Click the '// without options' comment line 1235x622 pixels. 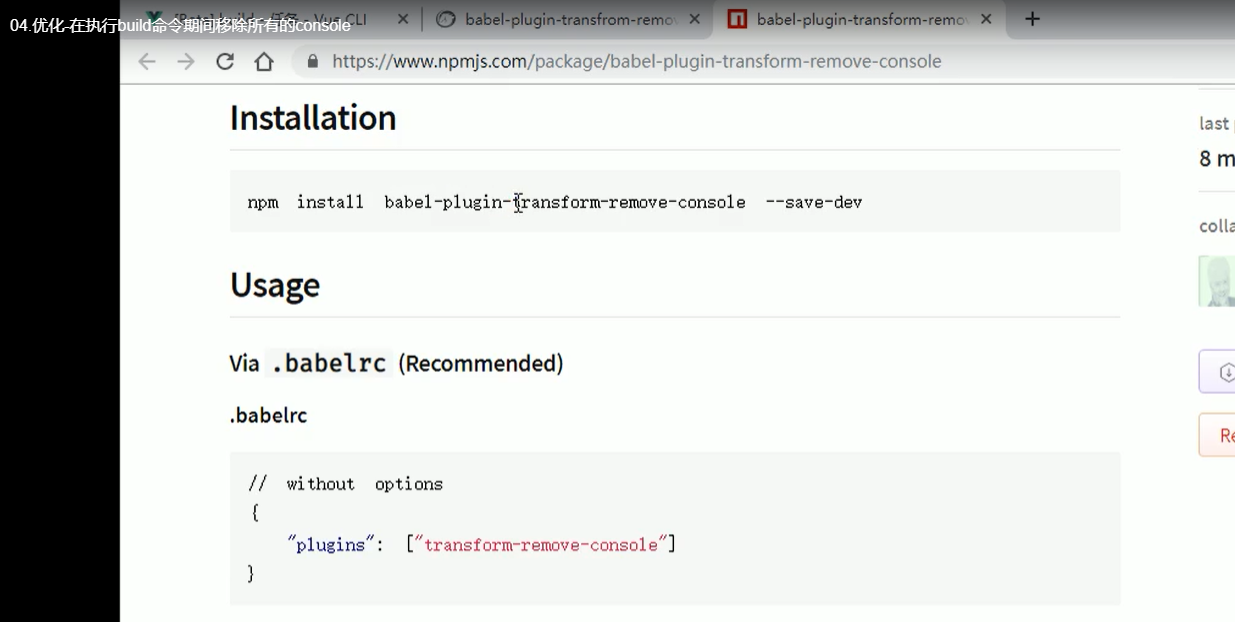pyautogui.click(x=345, y=484)
